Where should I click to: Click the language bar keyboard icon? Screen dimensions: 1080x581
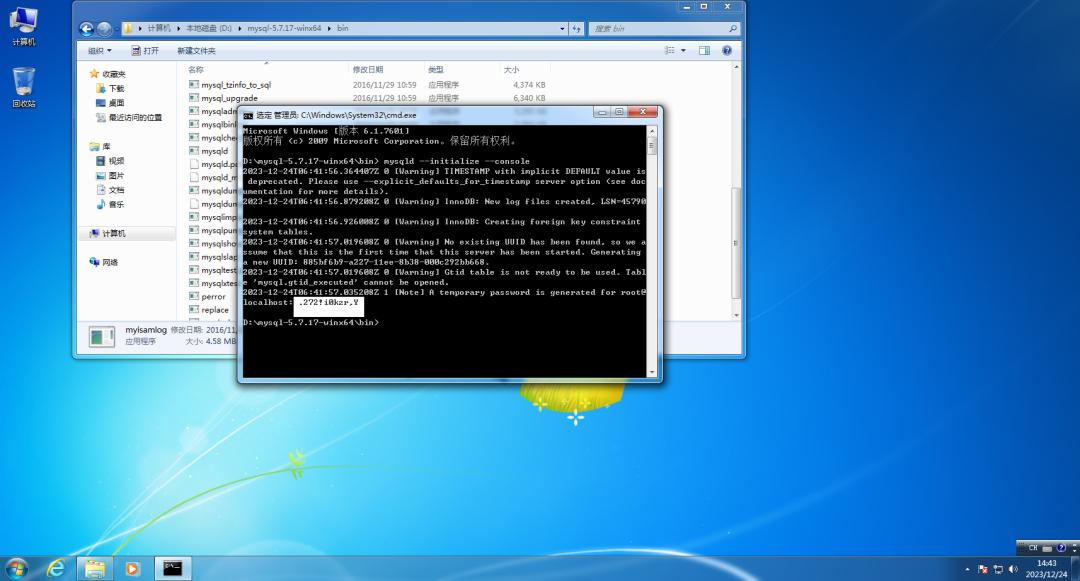point(1048,549)
